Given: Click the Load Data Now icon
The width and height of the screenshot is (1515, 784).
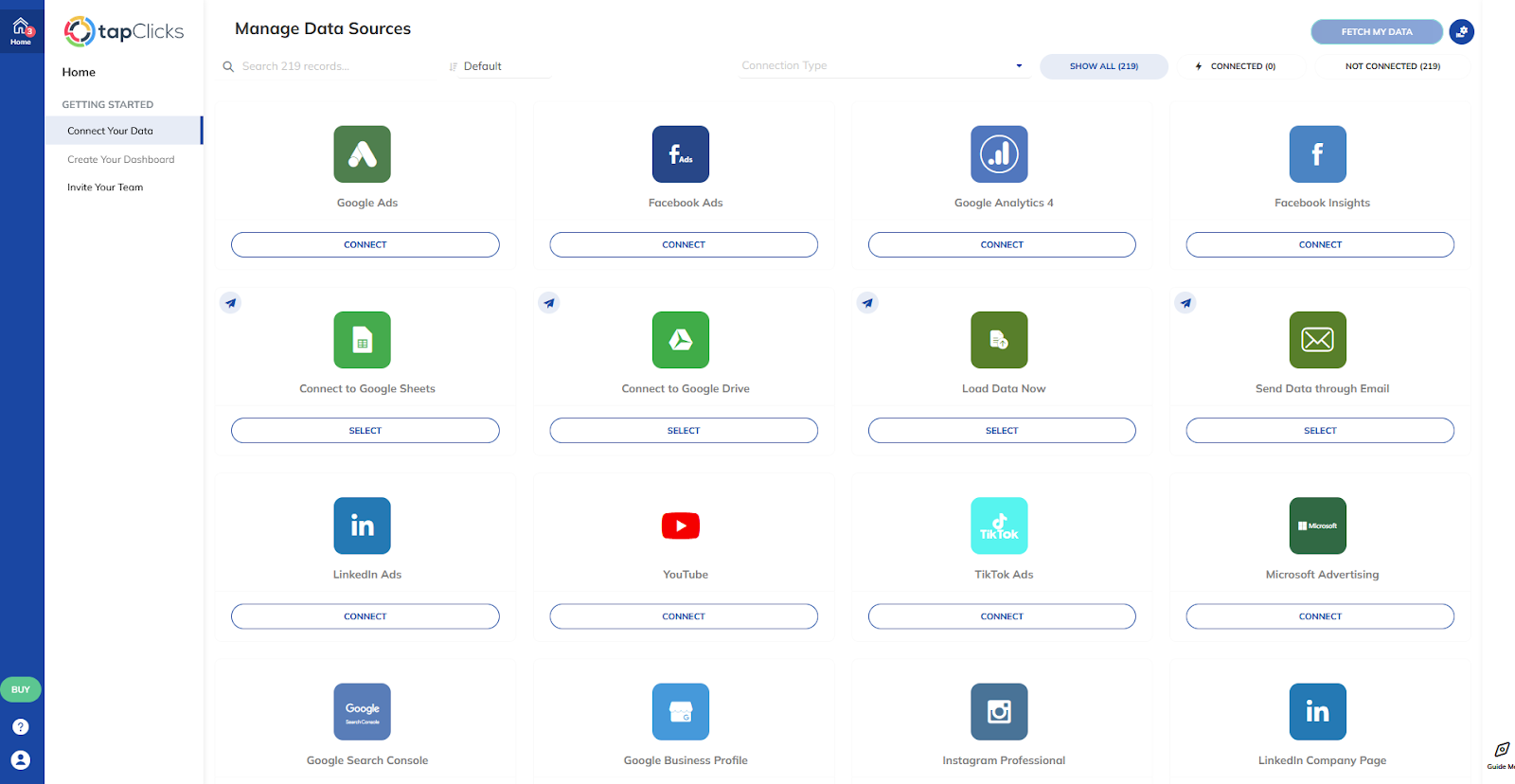Looking at the screenshot, I should pos(999,340).
